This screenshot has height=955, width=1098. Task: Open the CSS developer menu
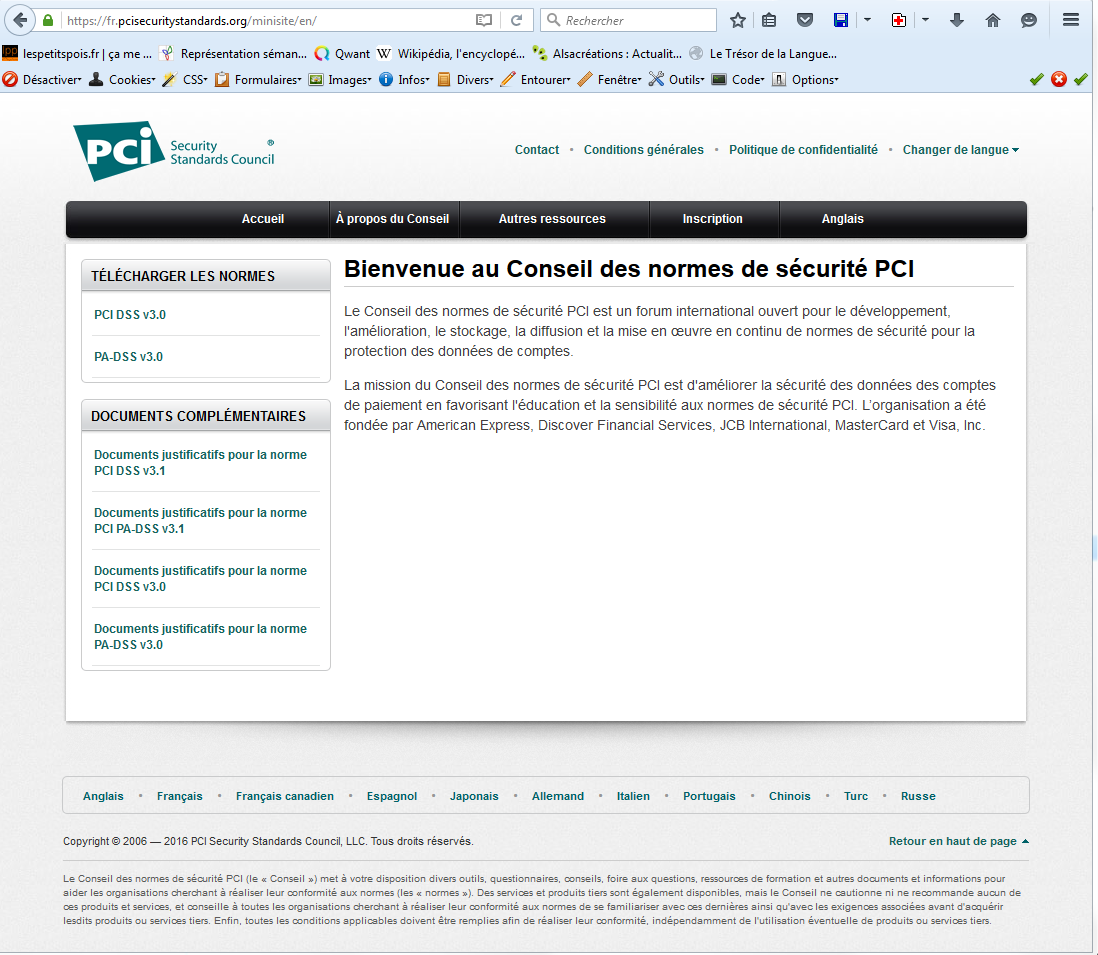coord(186,80)
